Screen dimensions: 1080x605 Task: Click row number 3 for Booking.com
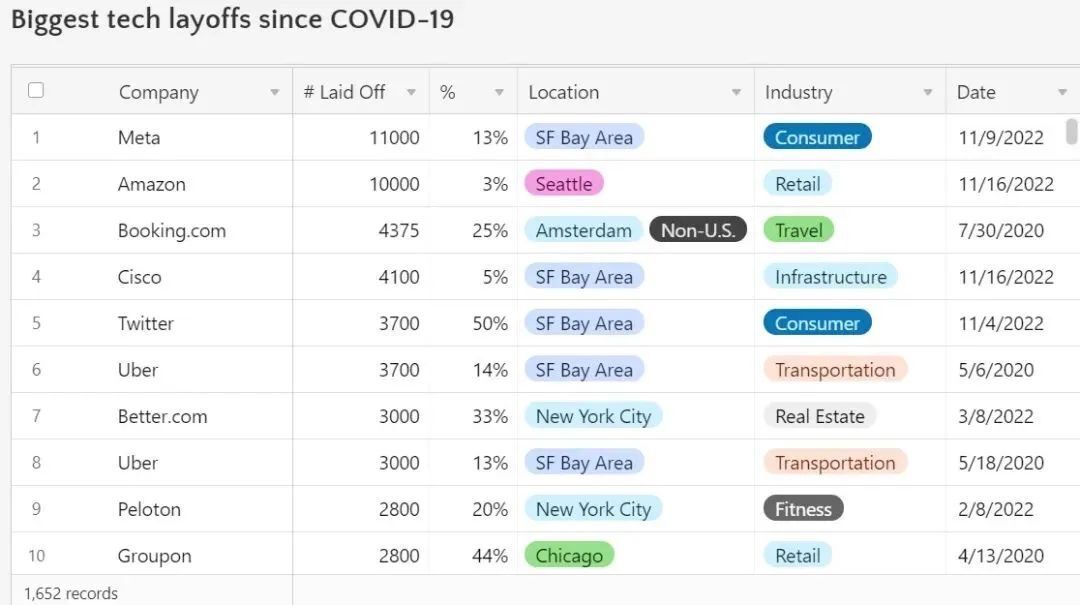(36, 230)
